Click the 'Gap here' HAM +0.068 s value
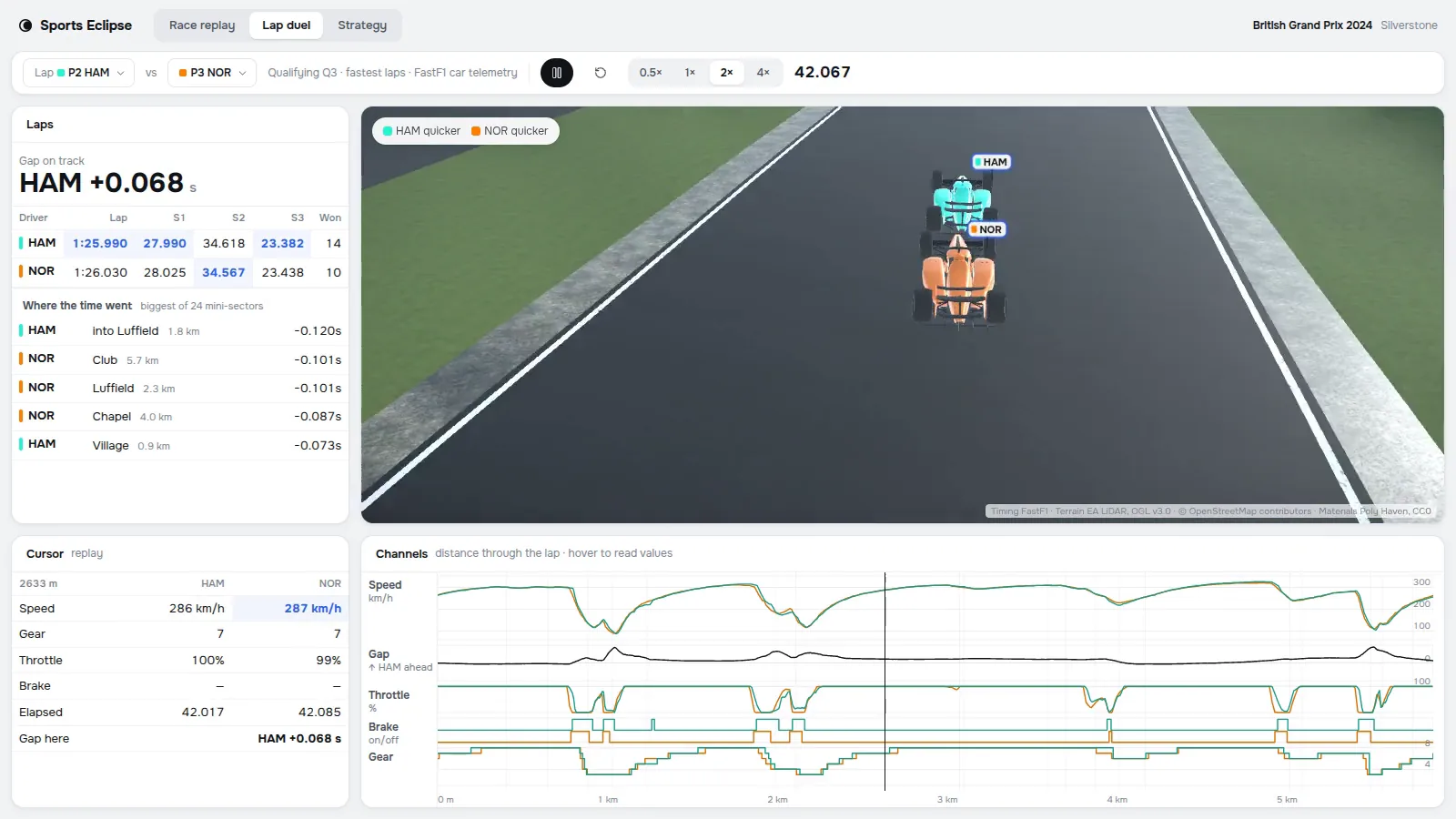1456x819 pixels. pyautogui.click(x=299, y=739)
